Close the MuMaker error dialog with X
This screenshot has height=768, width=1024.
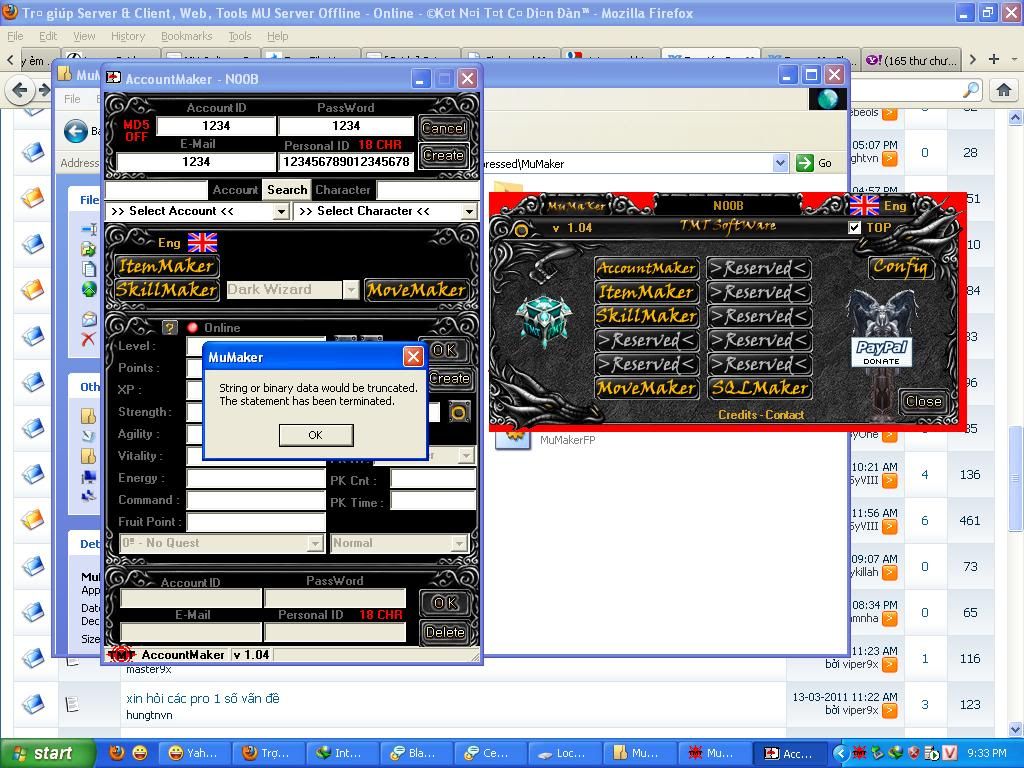click(413, 357)
